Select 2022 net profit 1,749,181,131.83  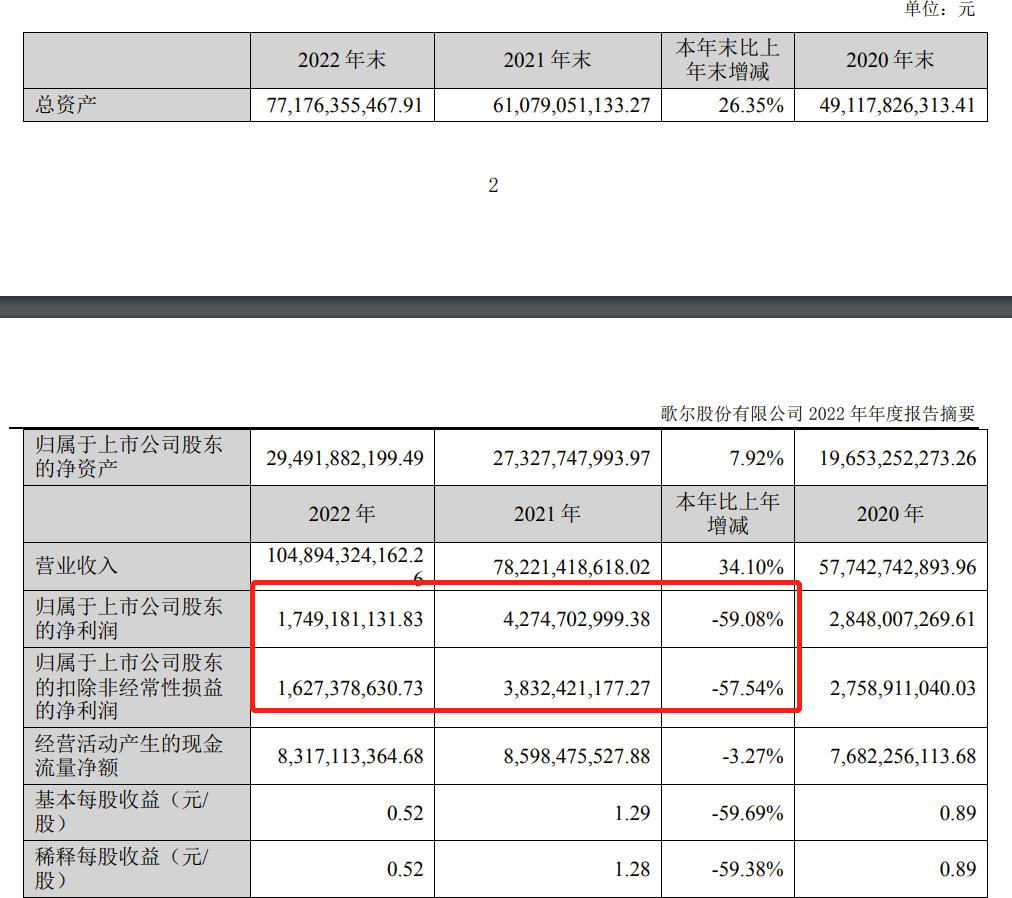[345, 619]
